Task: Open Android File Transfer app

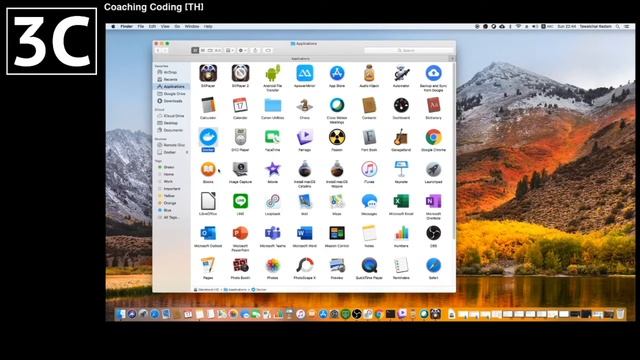Action: pyautogui.click(x=273, y=73)
